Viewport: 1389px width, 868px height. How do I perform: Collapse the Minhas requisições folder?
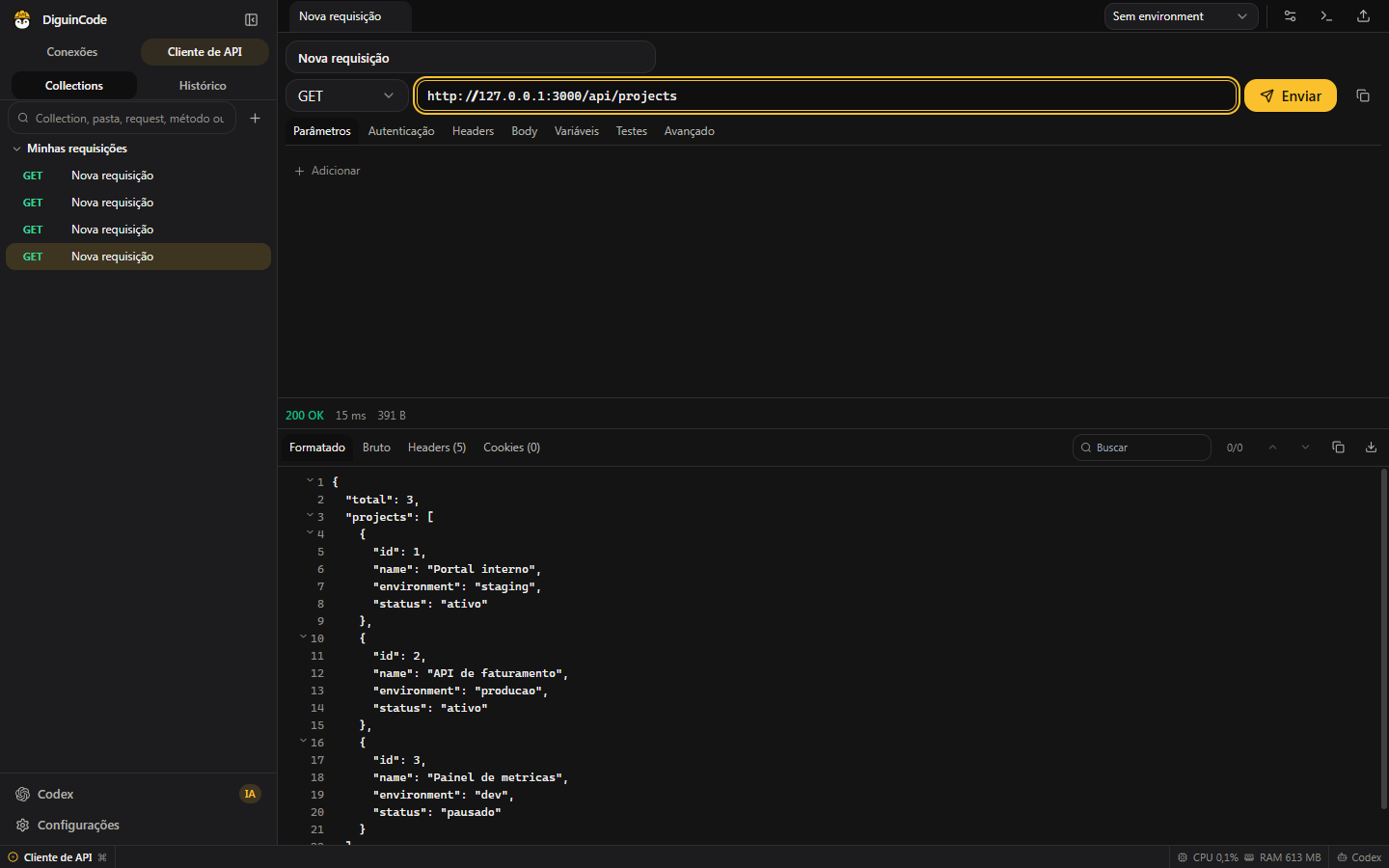click(x=16, y=149)
